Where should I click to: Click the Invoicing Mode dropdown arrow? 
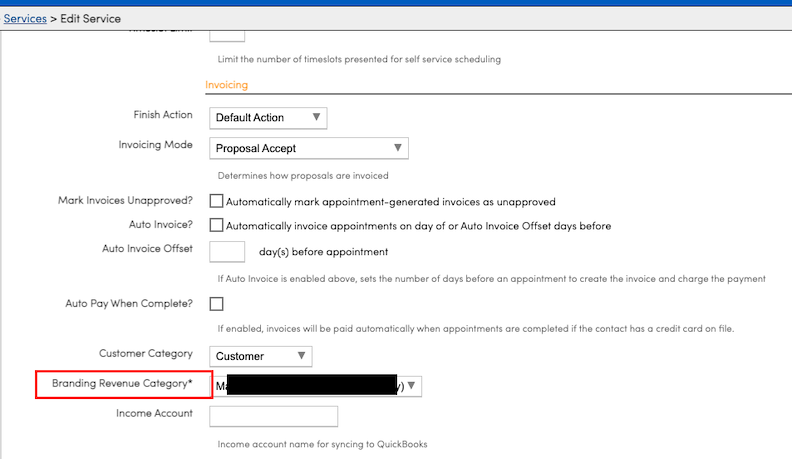click(x=398, y=147)
